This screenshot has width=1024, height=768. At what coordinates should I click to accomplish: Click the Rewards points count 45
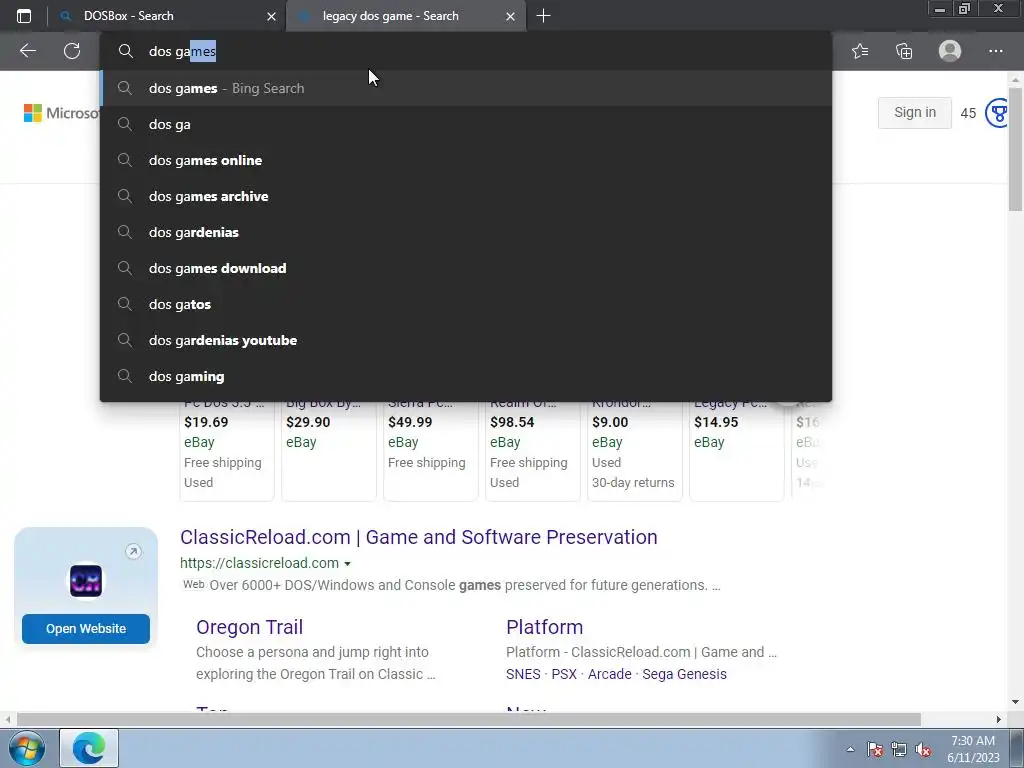968,114
